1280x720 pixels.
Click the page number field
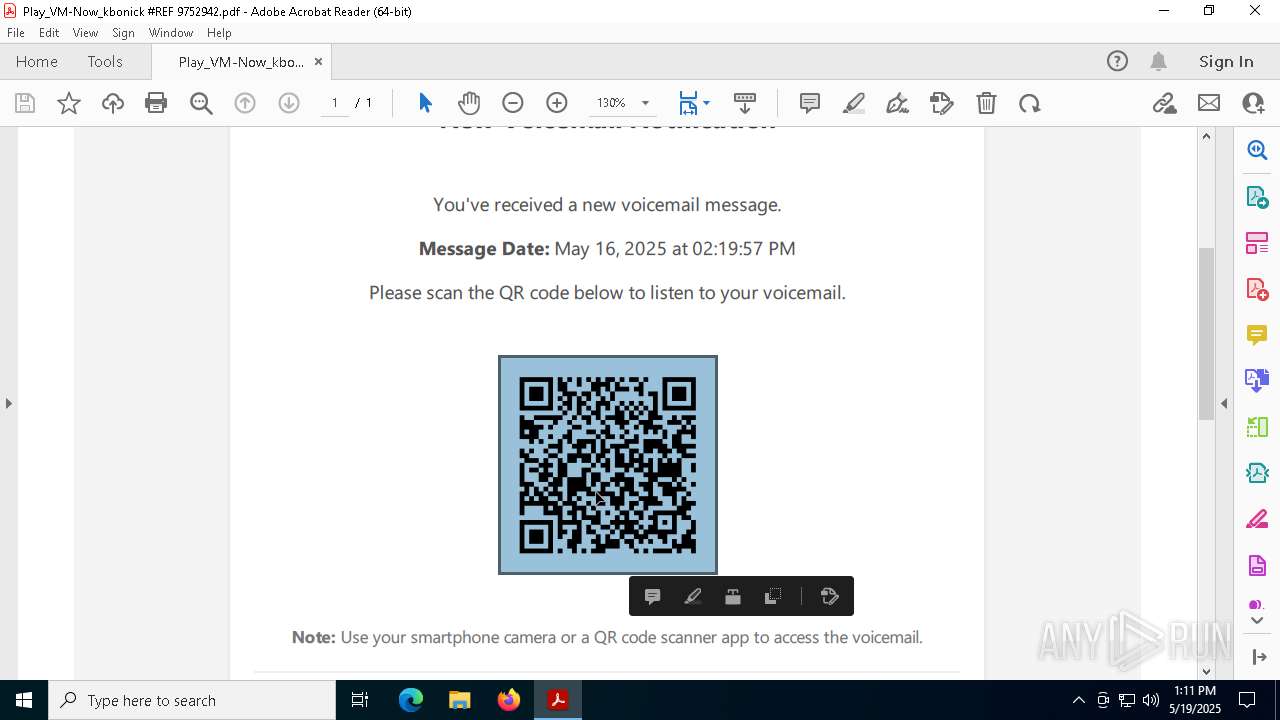[x=335, y=103]
